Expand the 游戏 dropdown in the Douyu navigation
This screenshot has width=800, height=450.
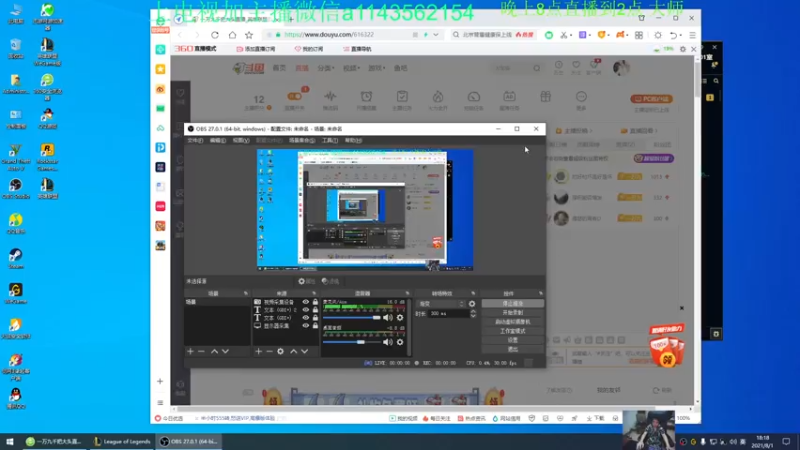tap(377, 68)
